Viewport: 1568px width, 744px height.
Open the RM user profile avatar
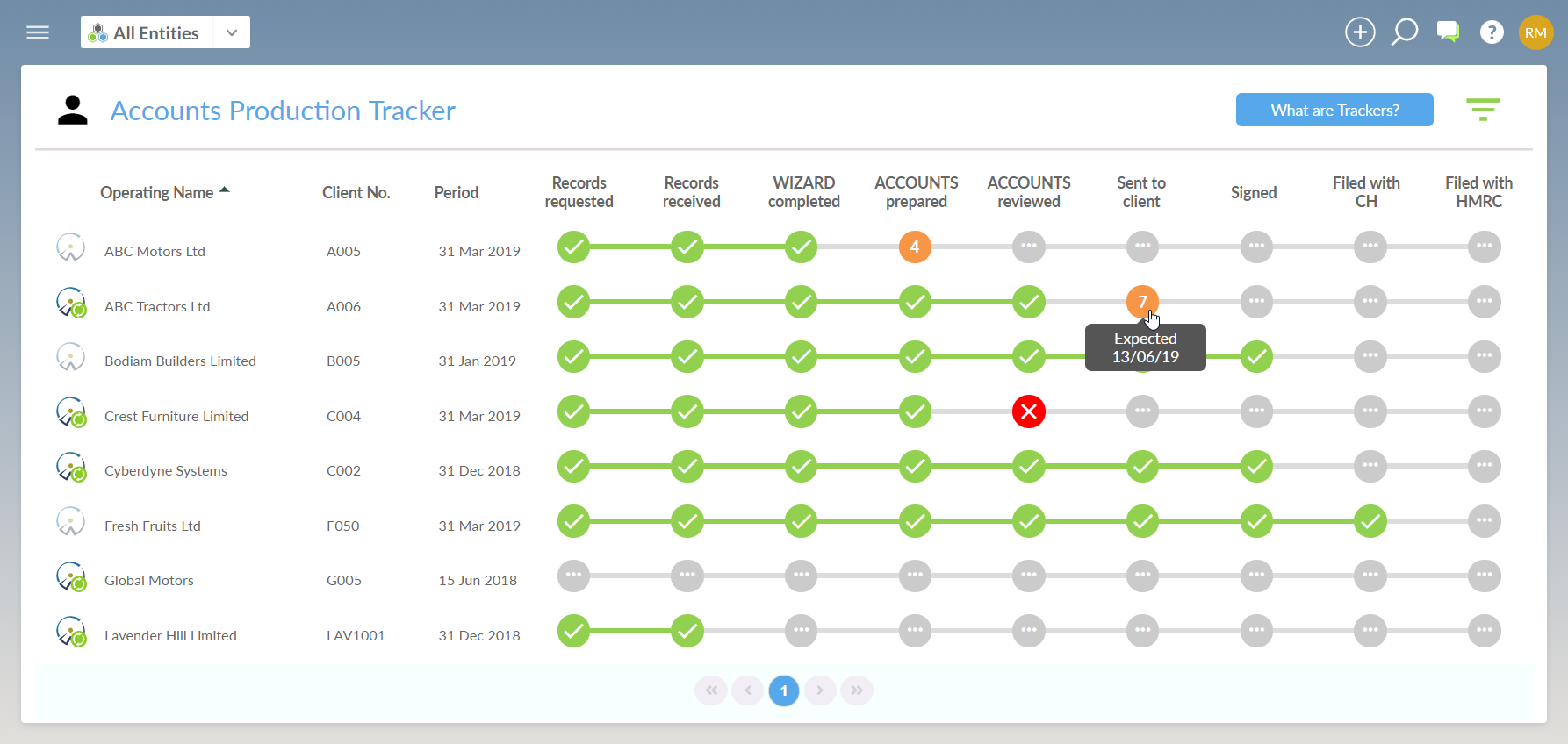[x=1536, y=32]
